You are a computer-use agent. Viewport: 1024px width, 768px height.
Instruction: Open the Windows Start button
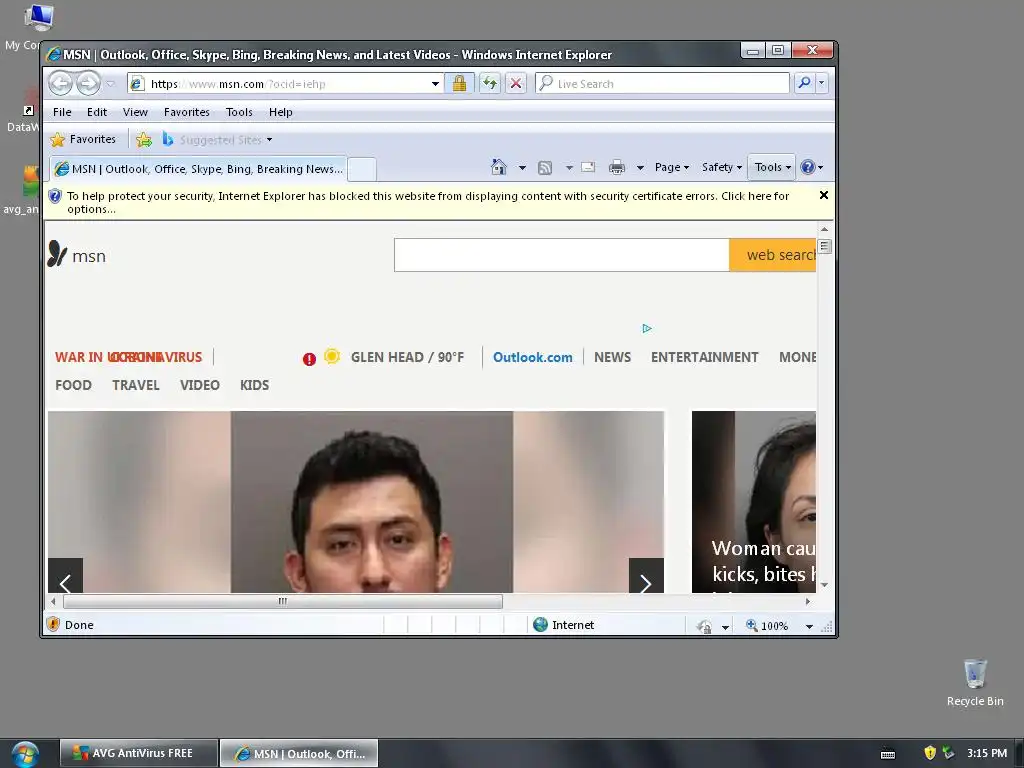[x=25, y=754]
